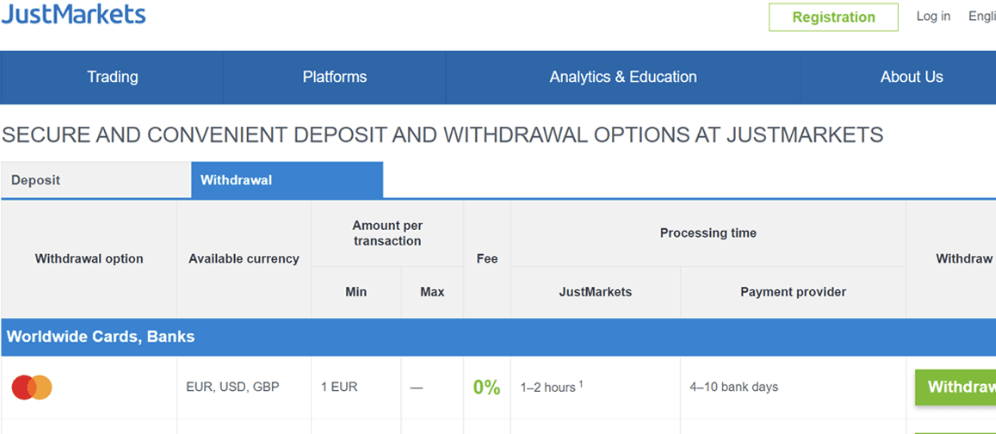Viewport: 996px width, 434px height.
Task: Switch to the Deposit tab
Action: tap(36, 180)
